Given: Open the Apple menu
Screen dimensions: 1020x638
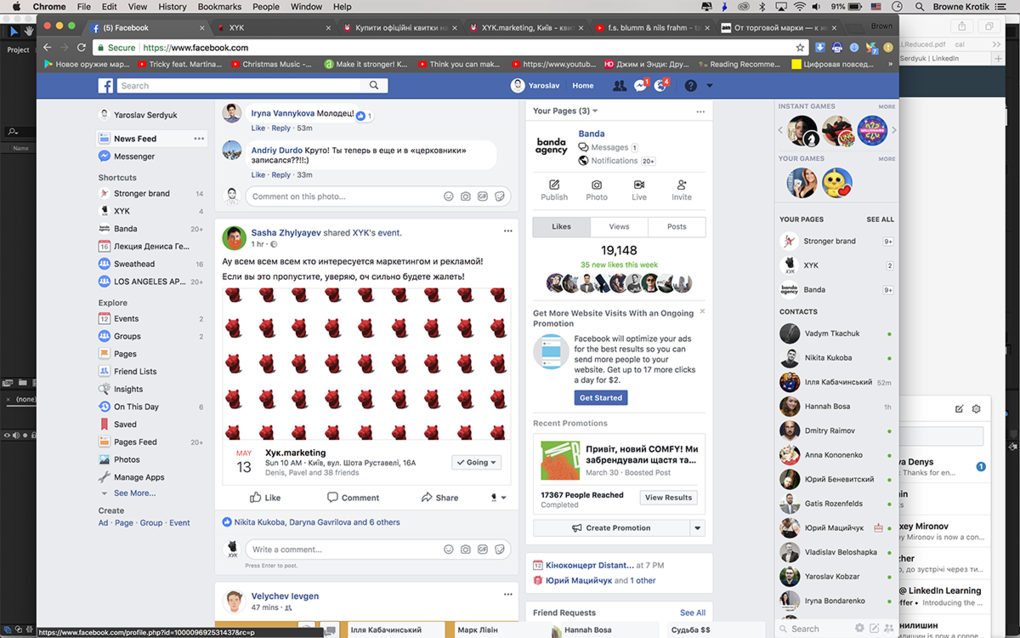Looking at the screenshot, I should (16, 7).
